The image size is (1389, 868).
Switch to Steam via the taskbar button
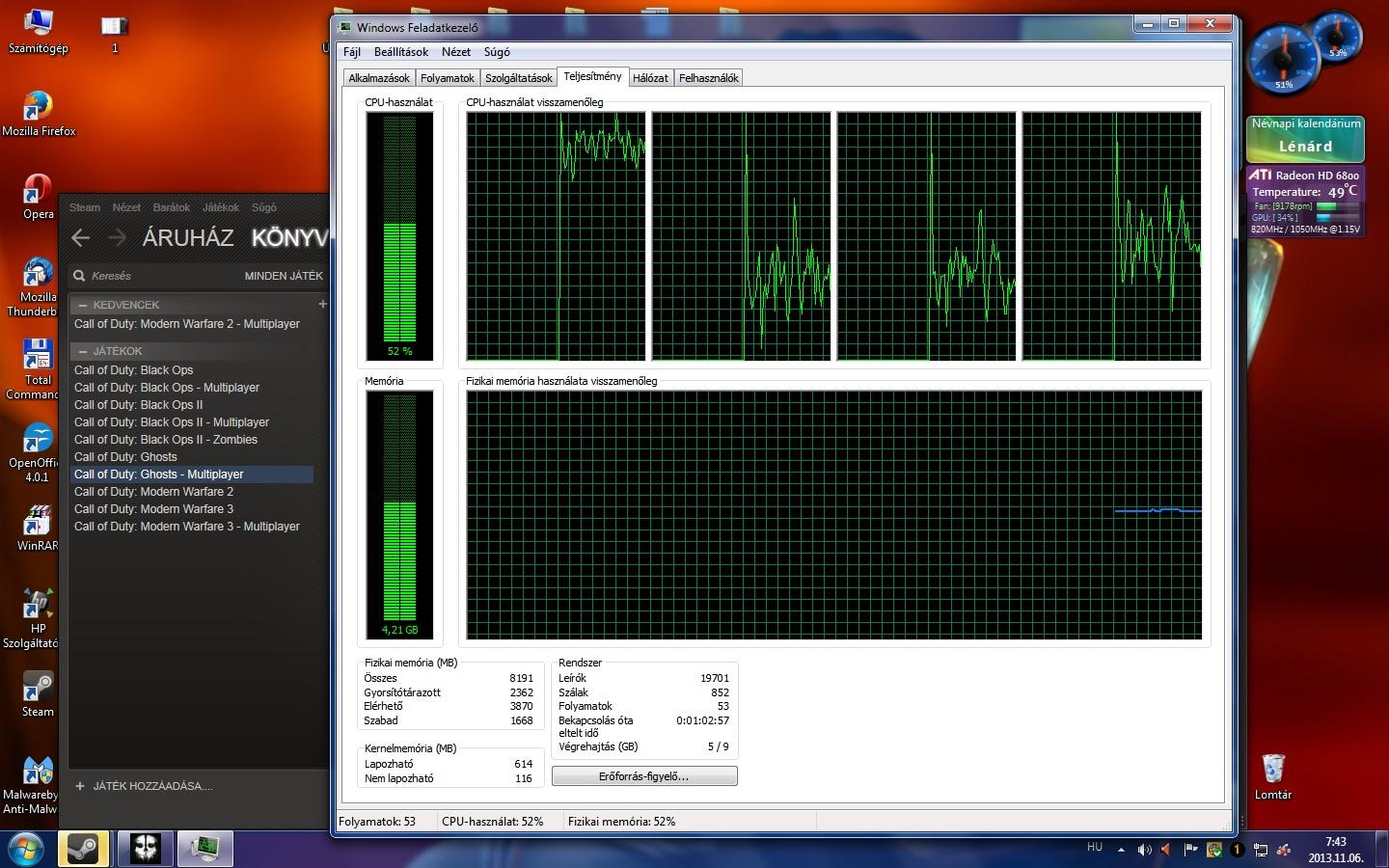(x=84, y=849)
